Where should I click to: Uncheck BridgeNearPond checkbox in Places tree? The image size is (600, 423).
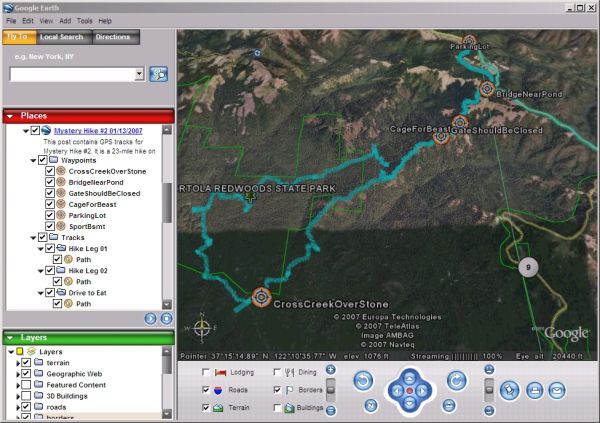click(x=50, y=182)
